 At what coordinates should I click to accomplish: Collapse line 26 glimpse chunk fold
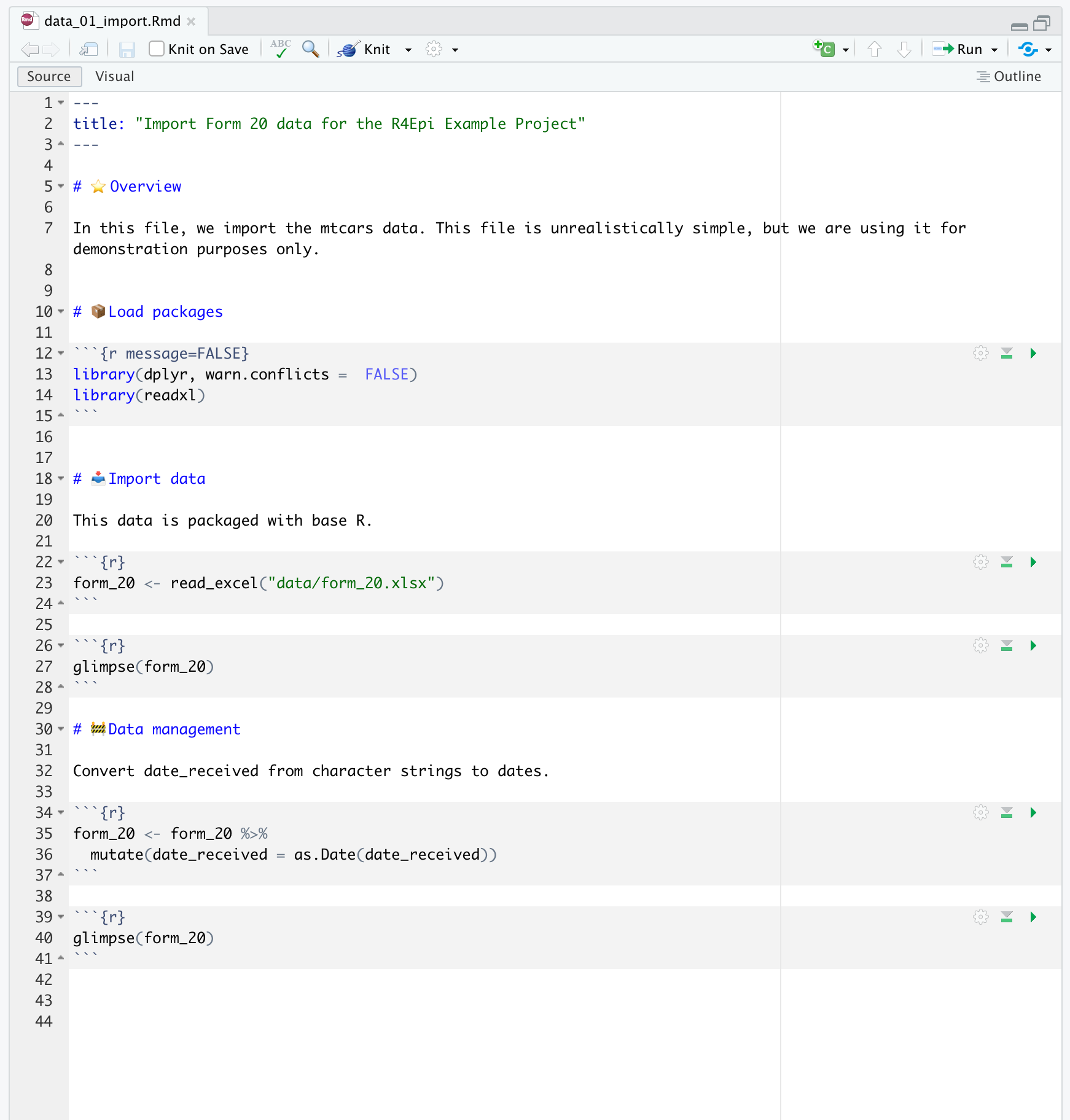click(61, 646)
